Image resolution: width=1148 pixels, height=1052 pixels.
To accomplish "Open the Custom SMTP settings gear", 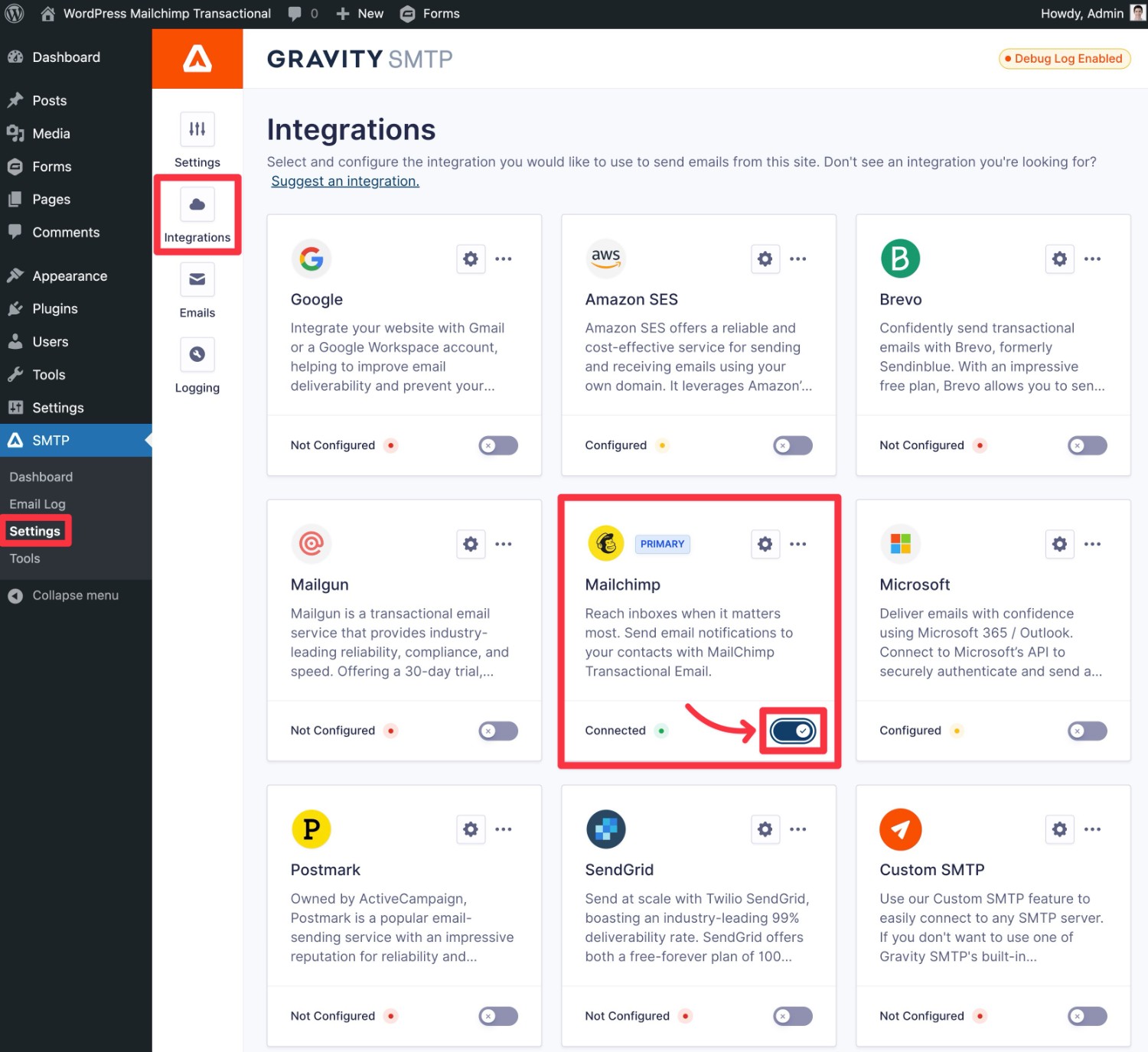I will pos(1059,829).
